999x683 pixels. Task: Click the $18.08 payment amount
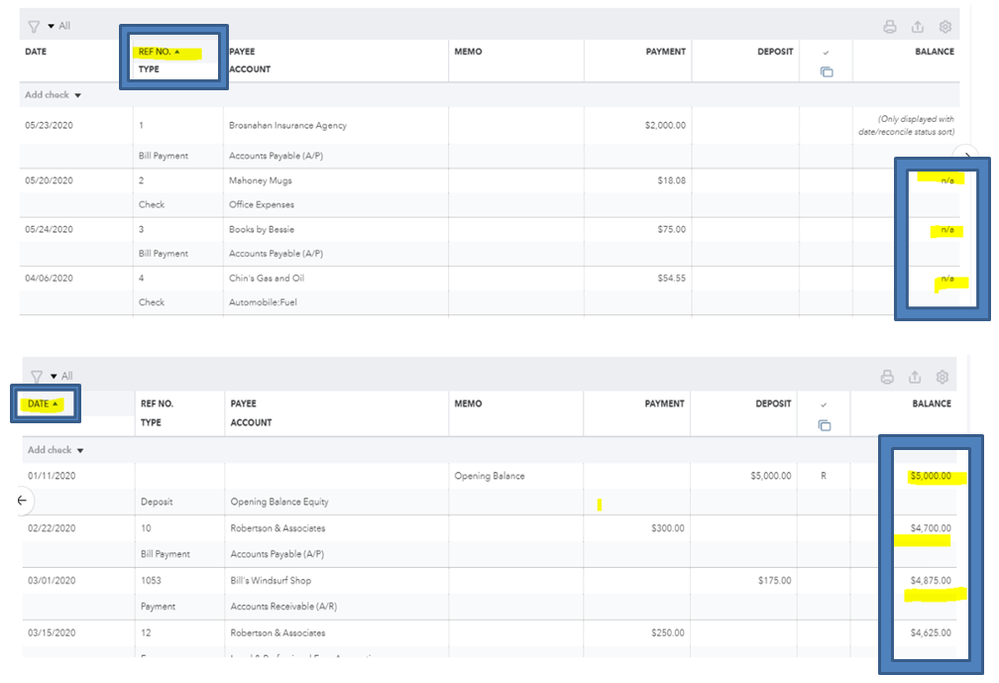[672, 181]
